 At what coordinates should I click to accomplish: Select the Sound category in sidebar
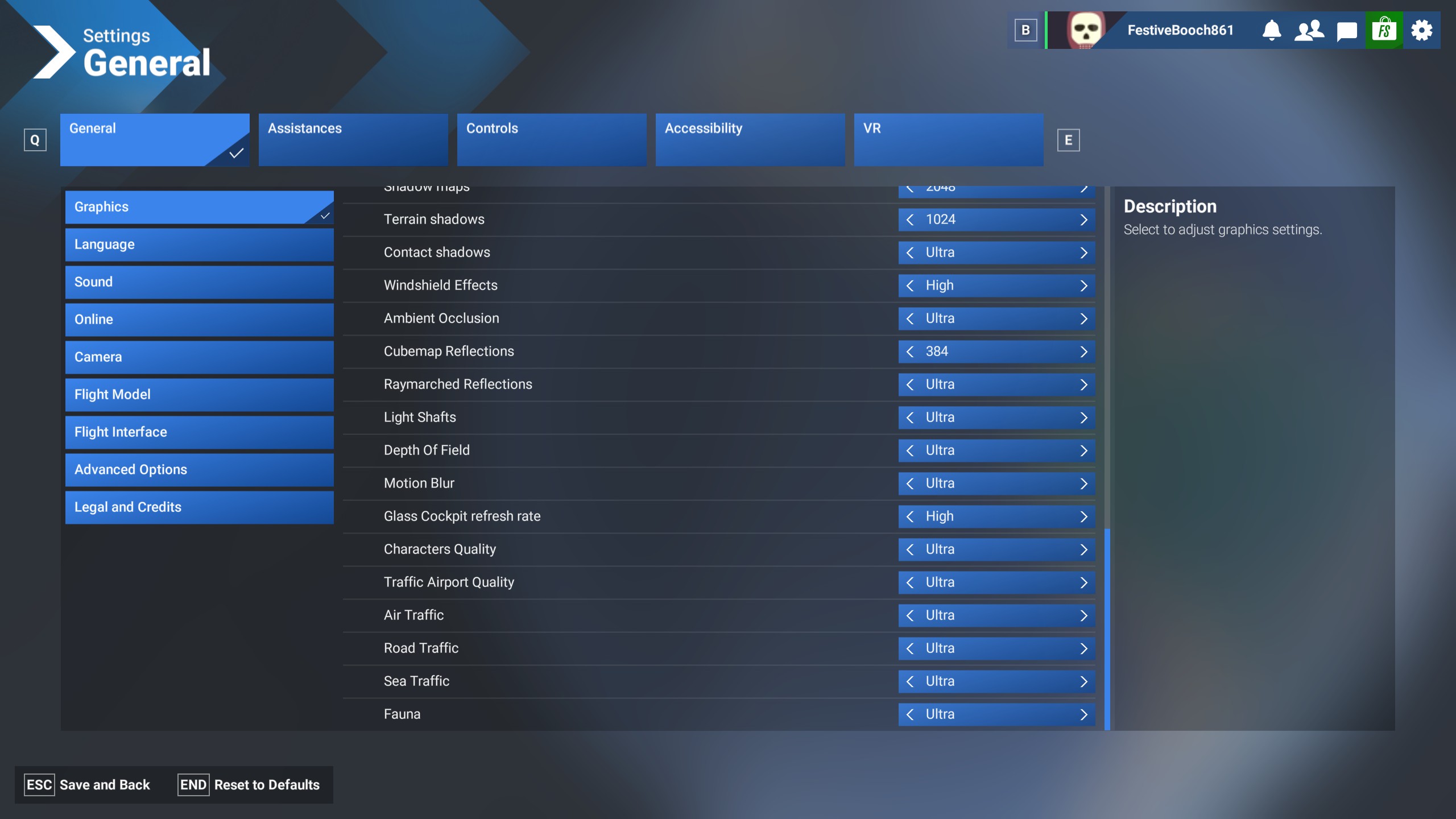(199, 282)
